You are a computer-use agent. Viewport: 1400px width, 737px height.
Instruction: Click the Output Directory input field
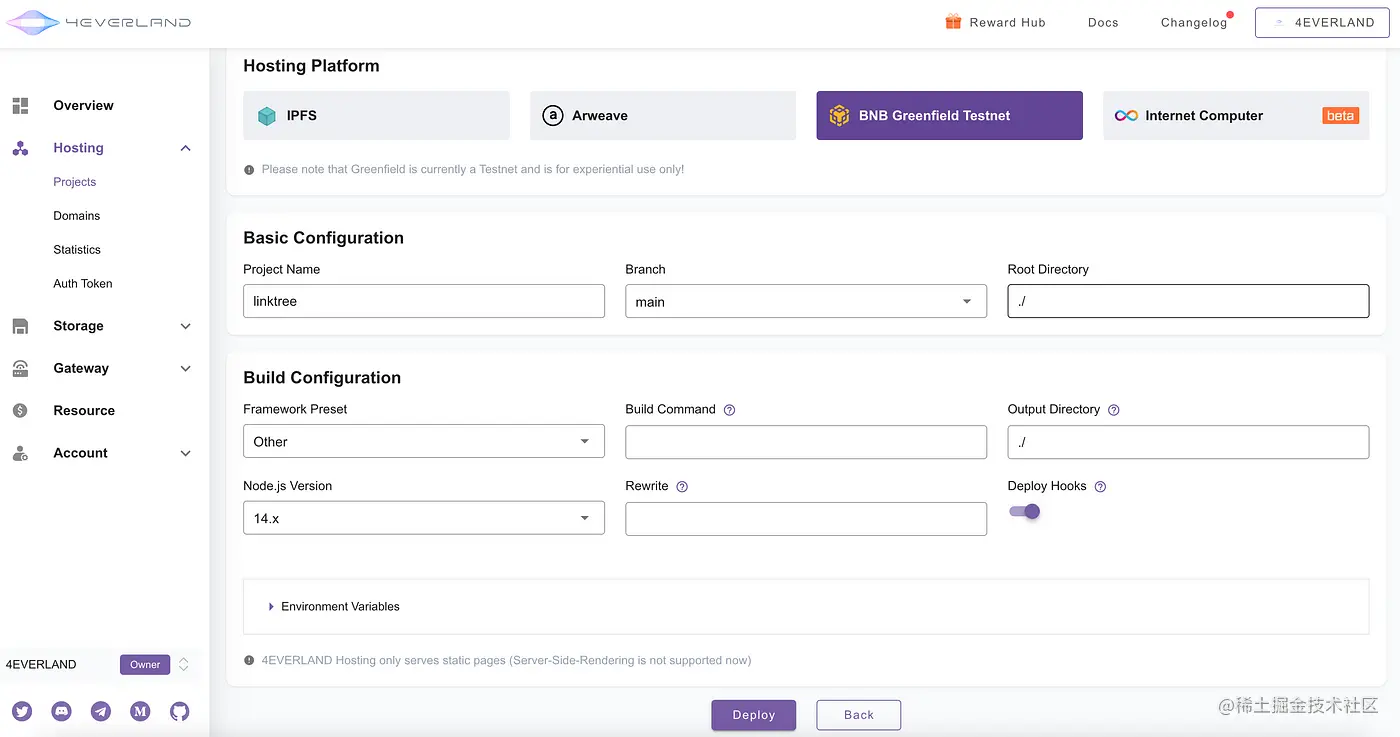tap(1188, 441)
